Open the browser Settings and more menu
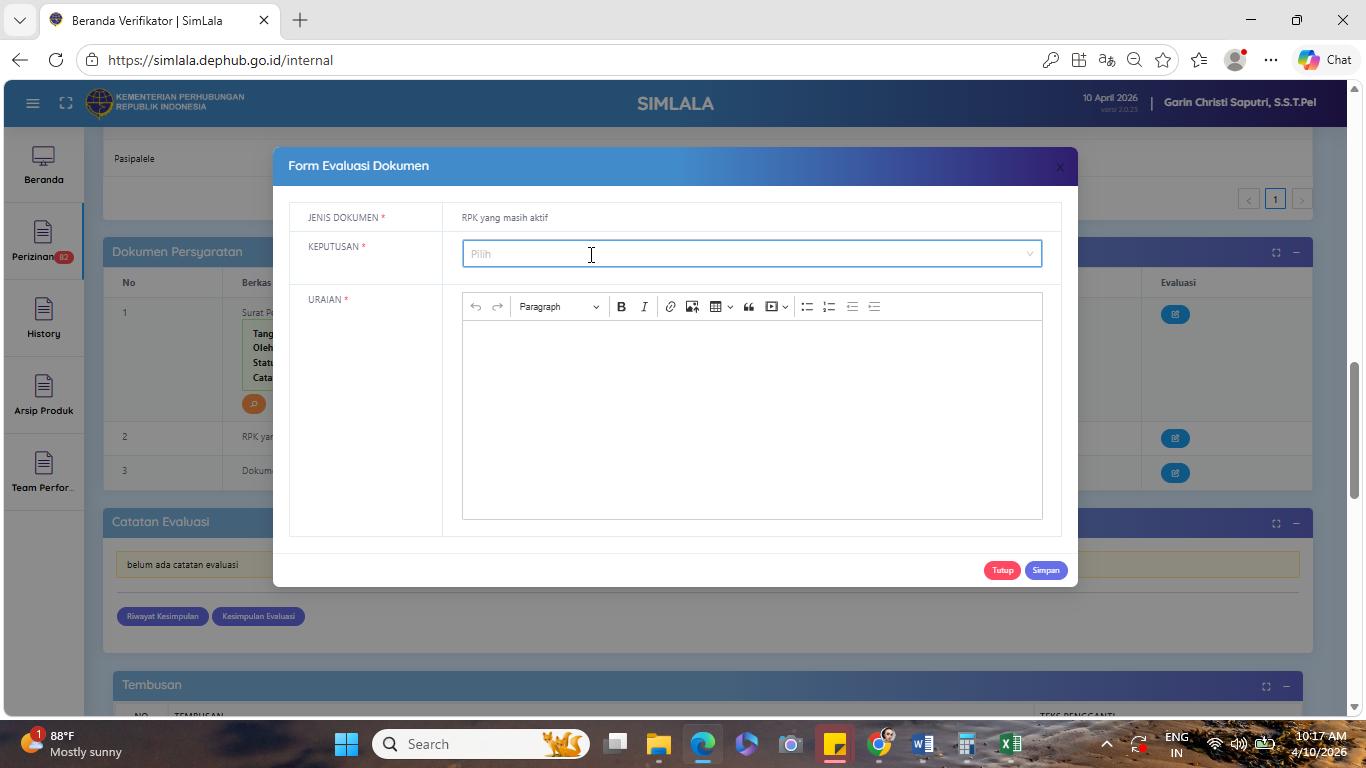 1271,60
